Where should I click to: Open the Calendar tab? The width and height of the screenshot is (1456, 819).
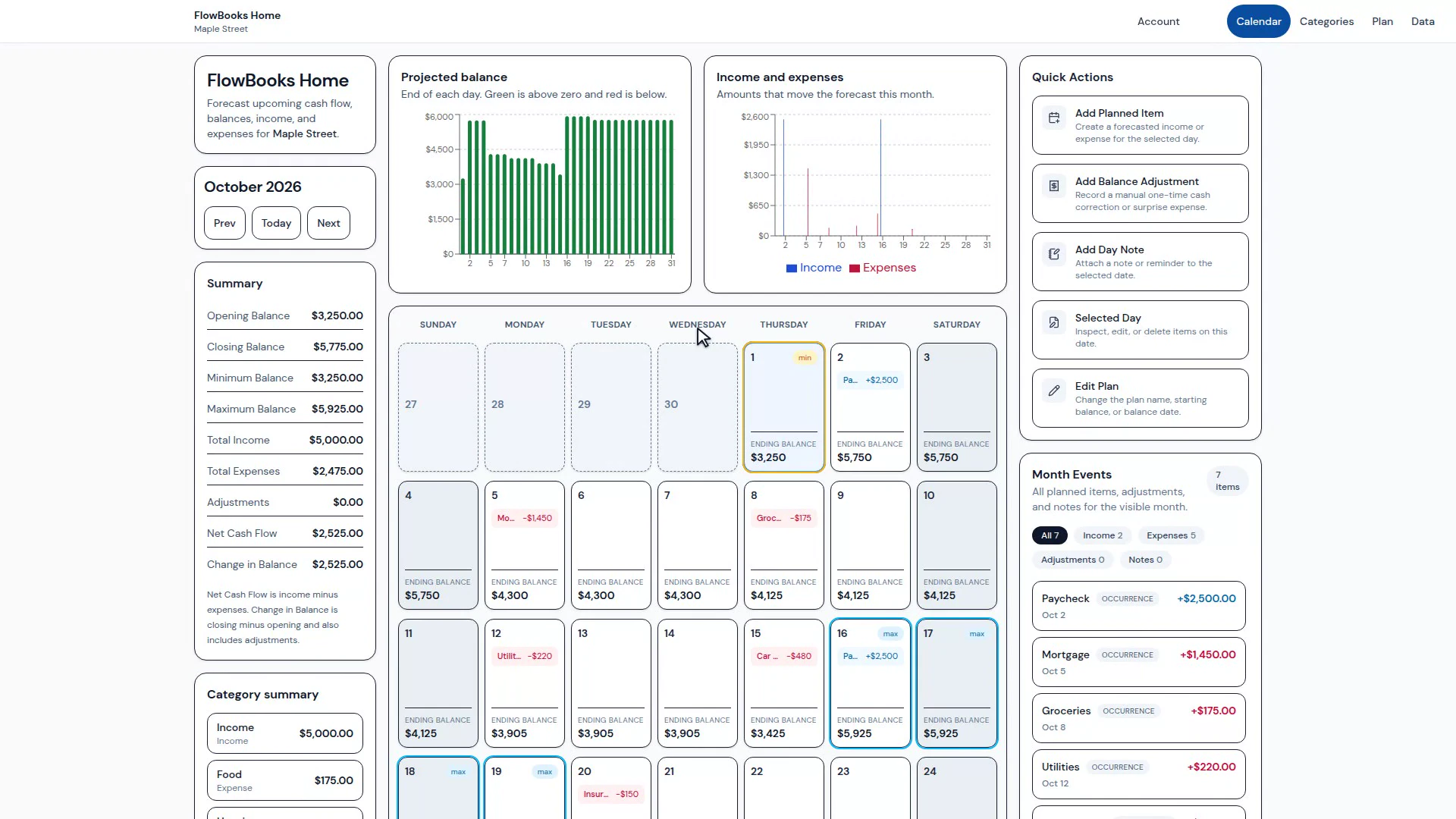tap(1259, 21)
